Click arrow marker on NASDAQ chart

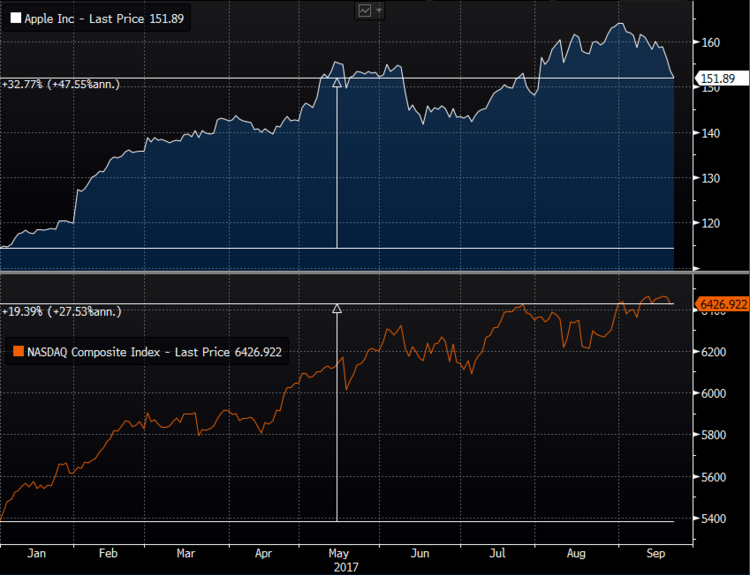[x=337, y=309]
